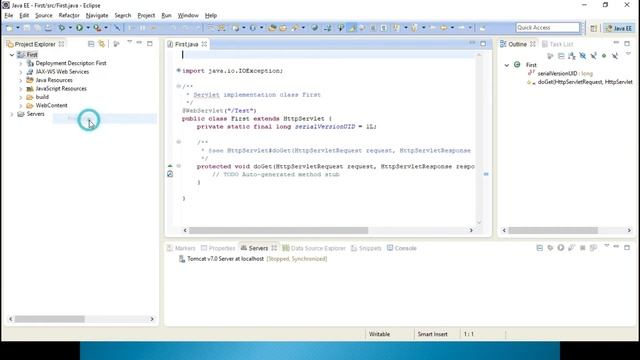Click the Quick Access search field

547,27
